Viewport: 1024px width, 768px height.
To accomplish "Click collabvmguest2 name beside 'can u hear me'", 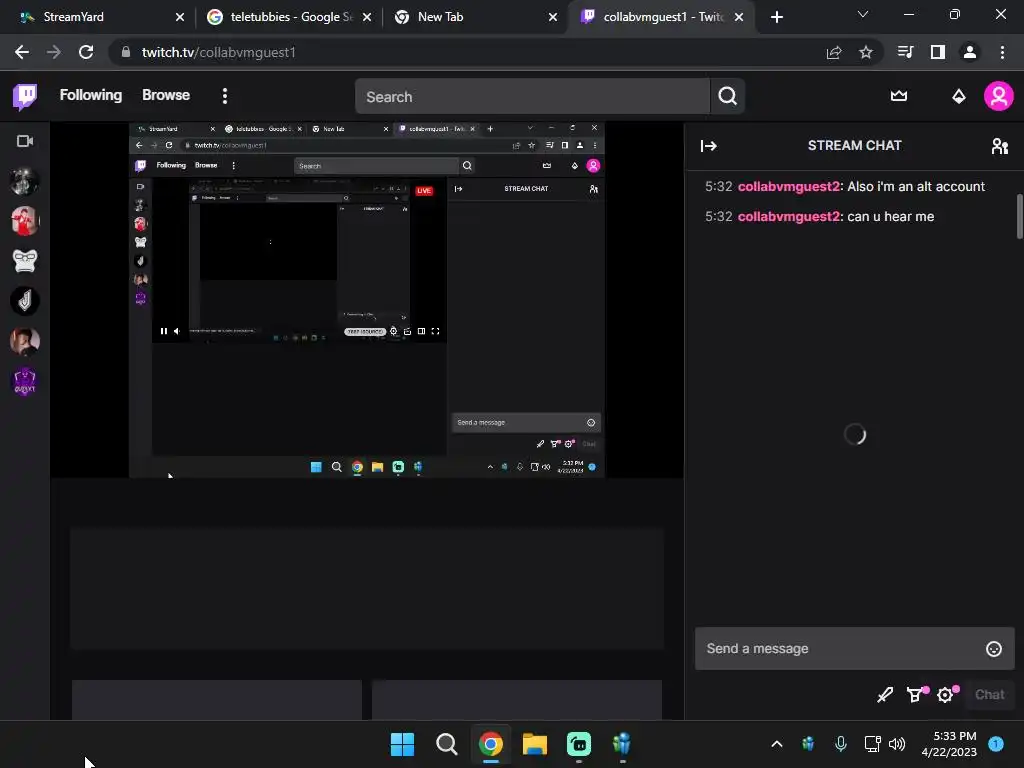I will pyautogui.click(x=789, y=217).
